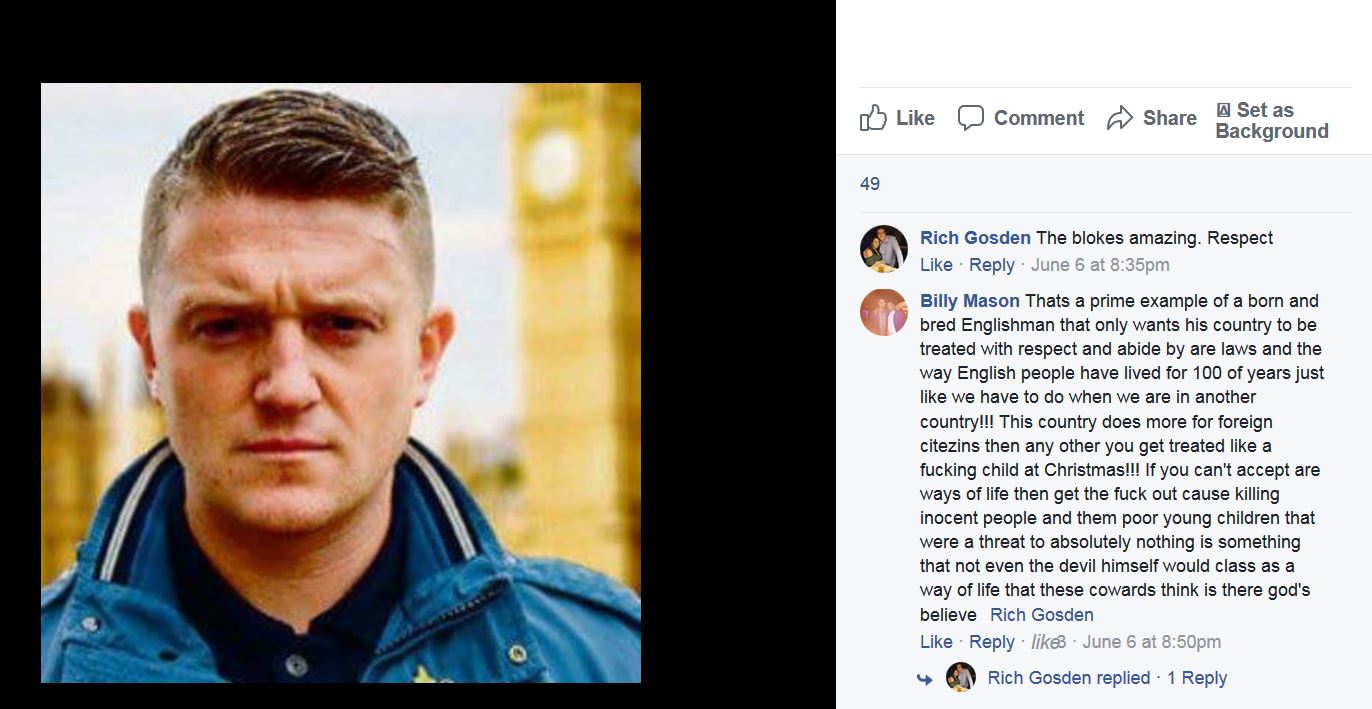Screen dimensions: 1372x709
Task: Like Billy Mason's comment
Action: [936, 642]
